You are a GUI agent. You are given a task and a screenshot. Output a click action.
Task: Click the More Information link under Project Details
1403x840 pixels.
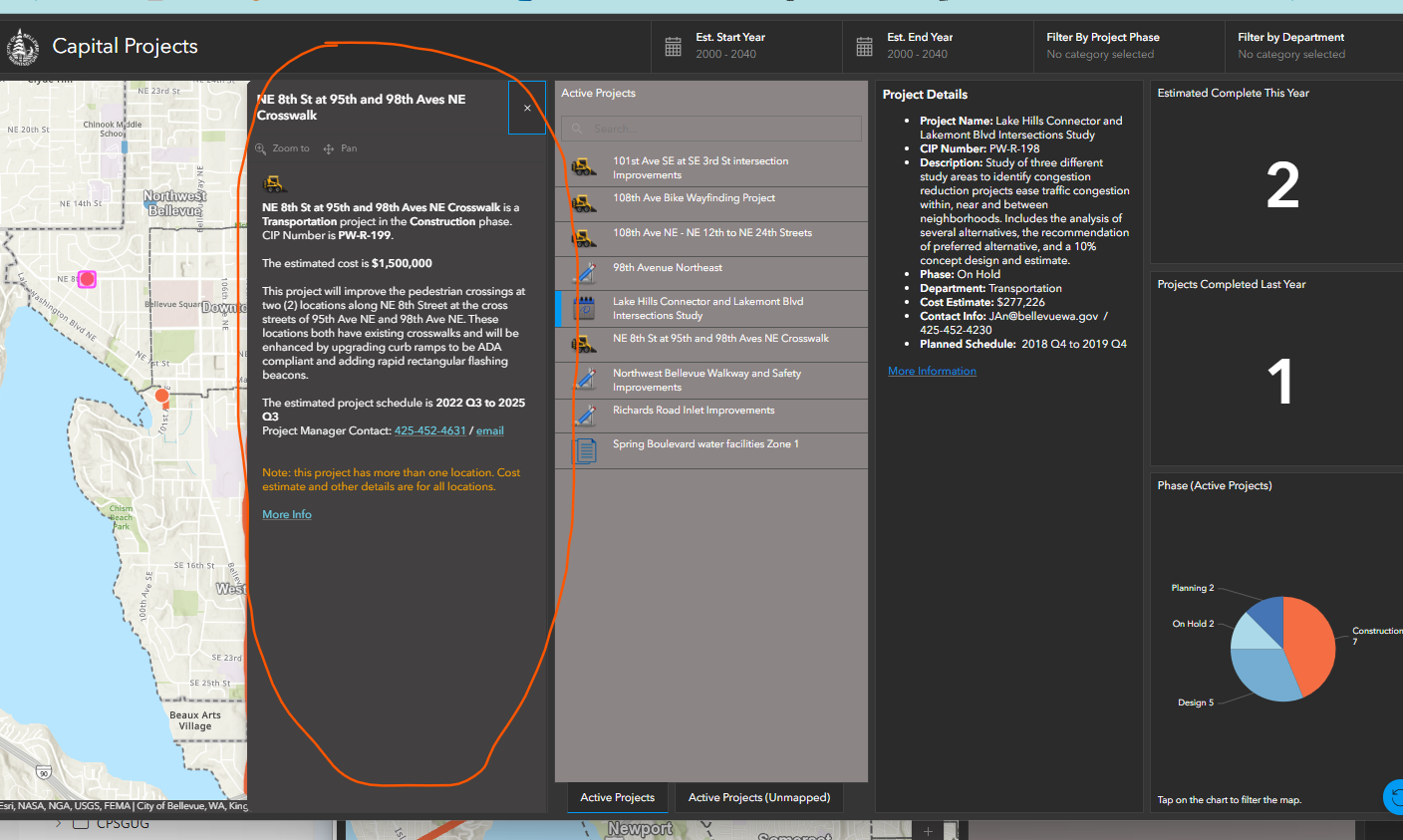click(932, 370)
